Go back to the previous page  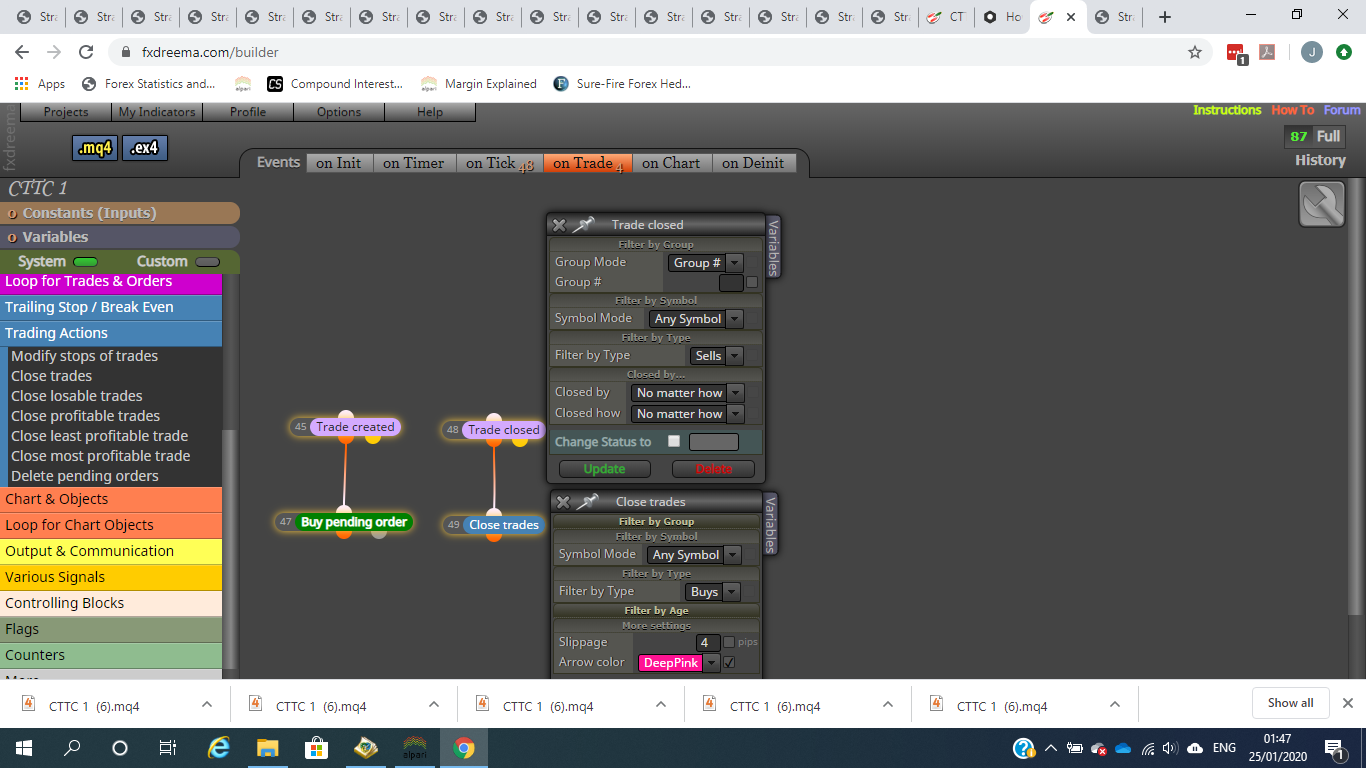click(22, 52)
